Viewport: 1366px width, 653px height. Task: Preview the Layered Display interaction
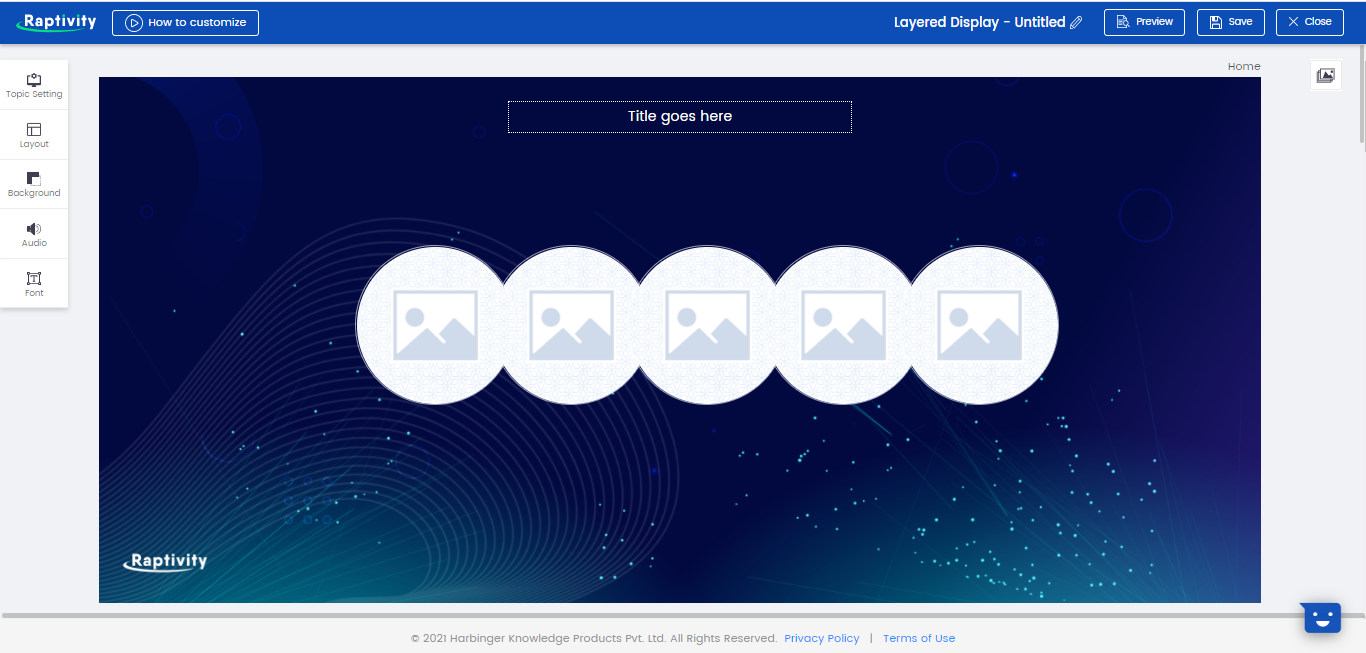click(1144, 21)
